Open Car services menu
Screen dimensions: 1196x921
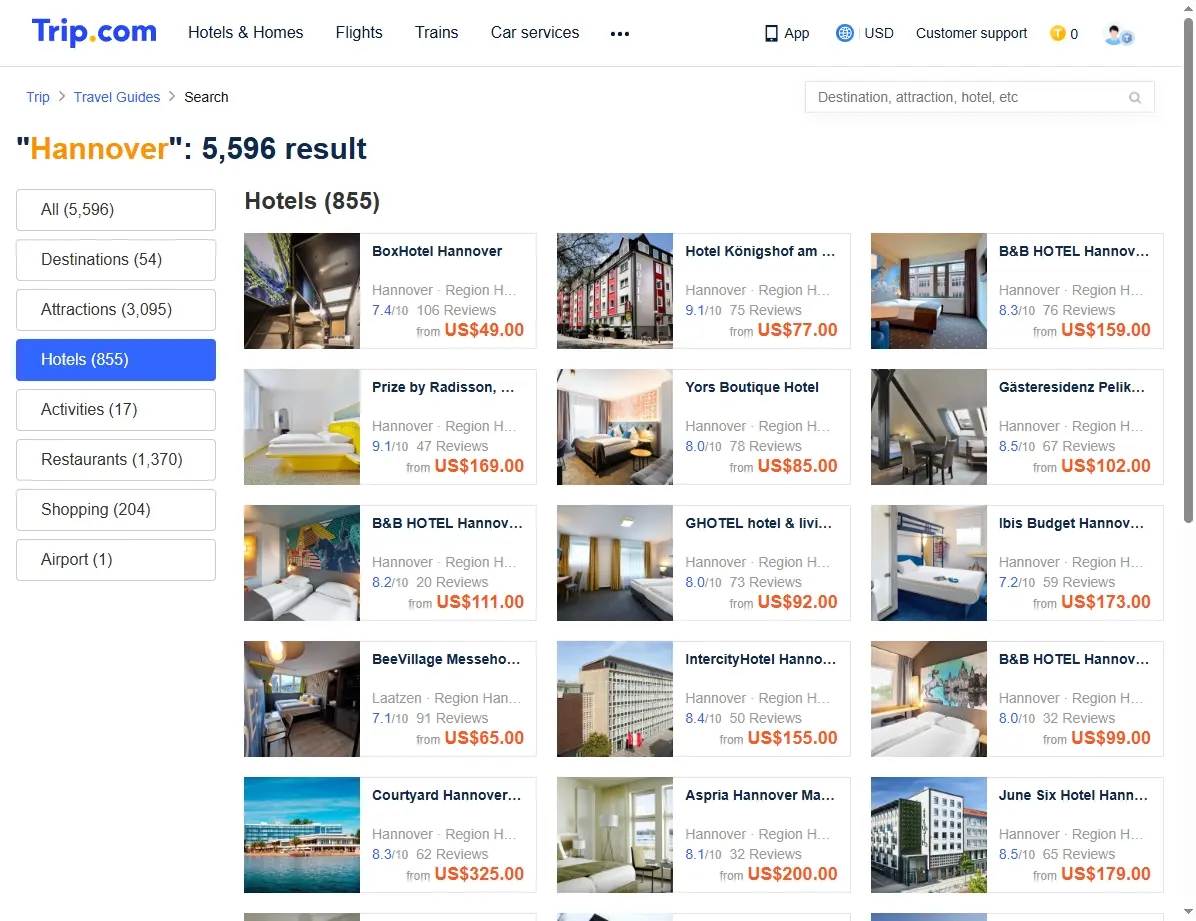pyautogui.click(x=535, y=33)
